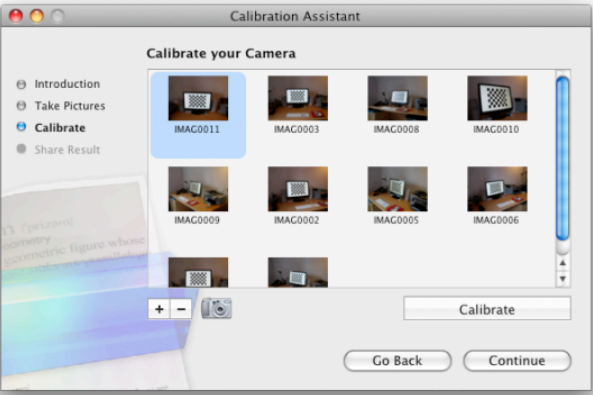This screenshot has height=395, width=593.
Task: Select thumbnail IMAG0005
Action: [397, 189]
